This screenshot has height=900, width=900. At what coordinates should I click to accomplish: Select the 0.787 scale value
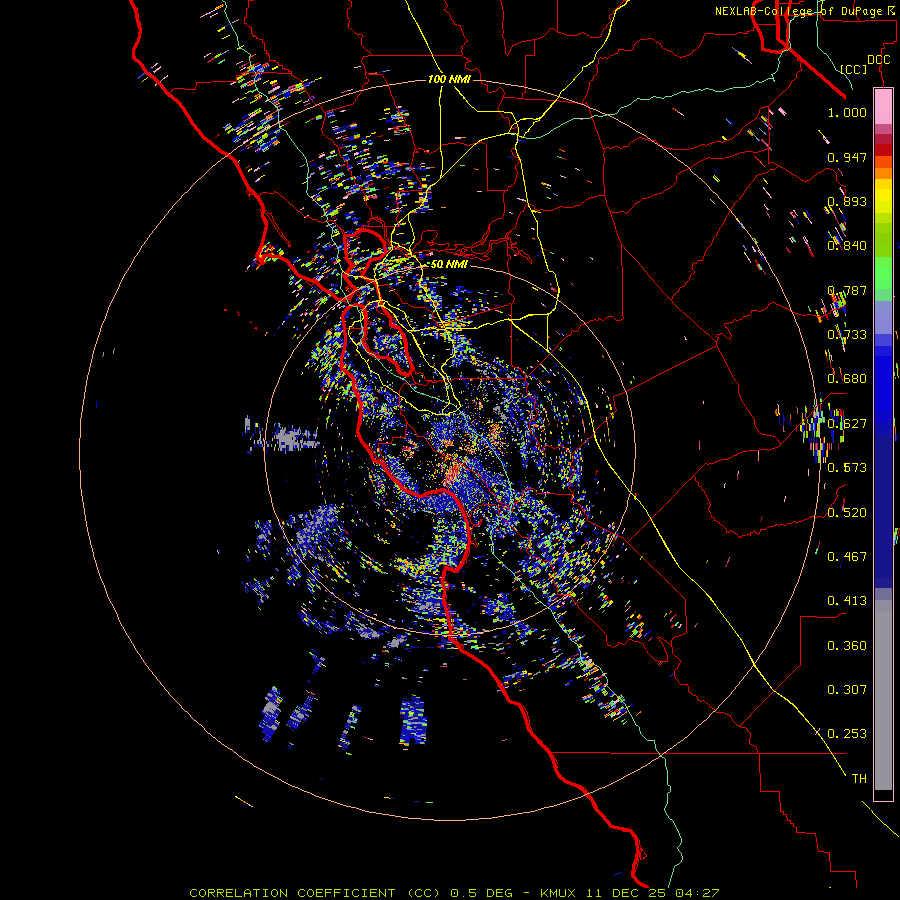pyautogui.click(x=847, y=290)
